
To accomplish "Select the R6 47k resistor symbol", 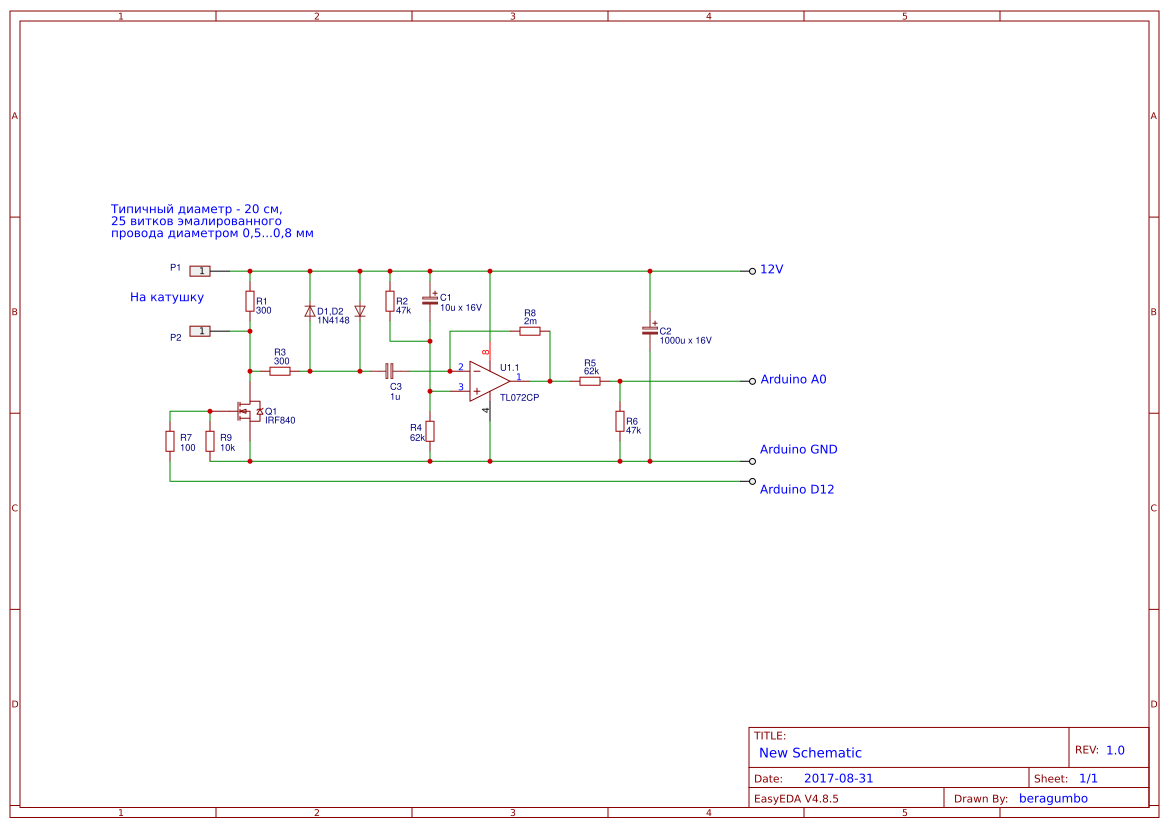I will tap(619, 422).
